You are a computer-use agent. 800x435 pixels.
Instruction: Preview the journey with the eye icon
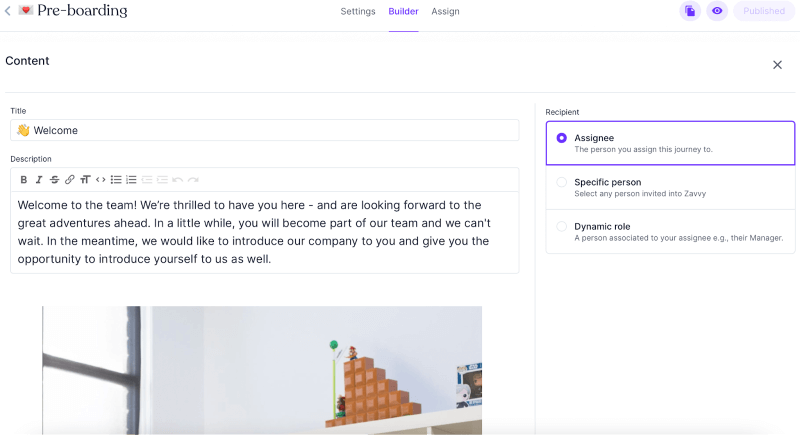tap(717, 11)
